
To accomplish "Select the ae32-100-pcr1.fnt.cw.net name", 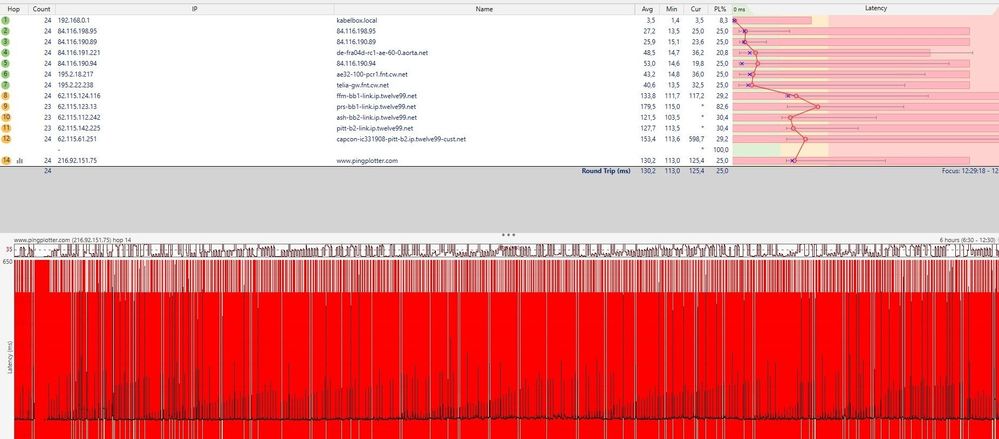I will [x=371, y=75].
